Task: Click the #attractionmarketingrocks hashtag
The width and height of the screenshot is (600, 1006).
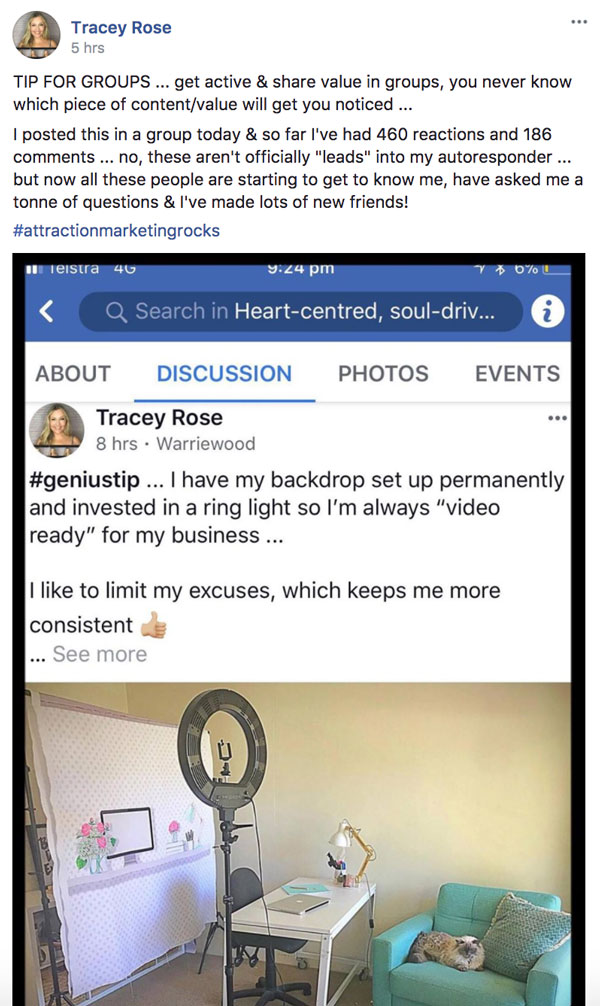Action: pyautogui.click(x=116, y=230)
